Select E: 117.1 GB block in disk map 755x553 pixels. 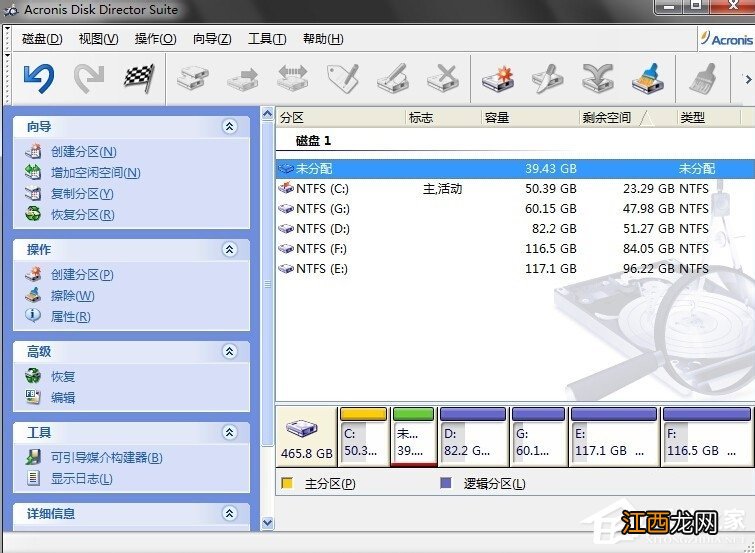(614, 436)
